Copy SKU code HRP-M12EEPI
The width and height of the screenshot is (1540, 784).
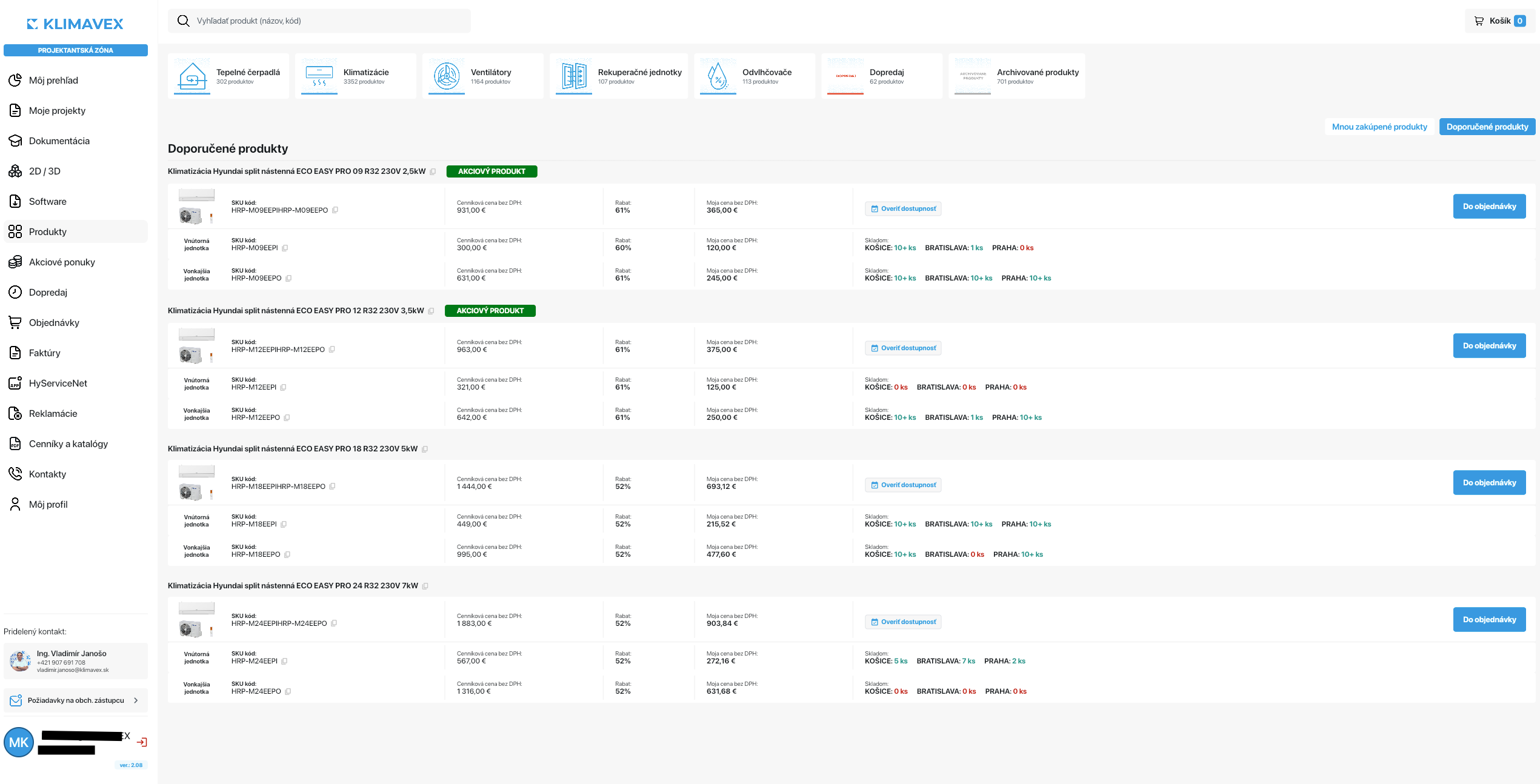click(x=283, y=387)
